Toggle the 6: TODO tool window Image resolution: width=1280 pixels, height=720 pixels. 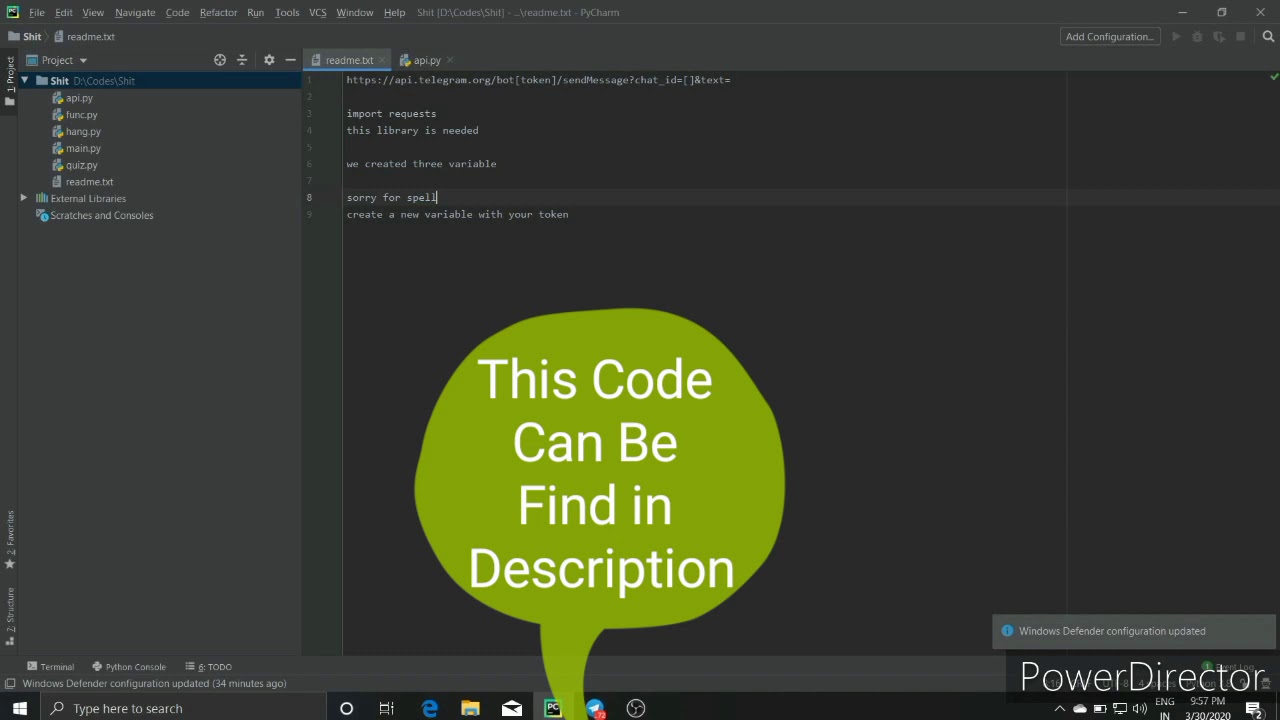(x=208, y=667)
